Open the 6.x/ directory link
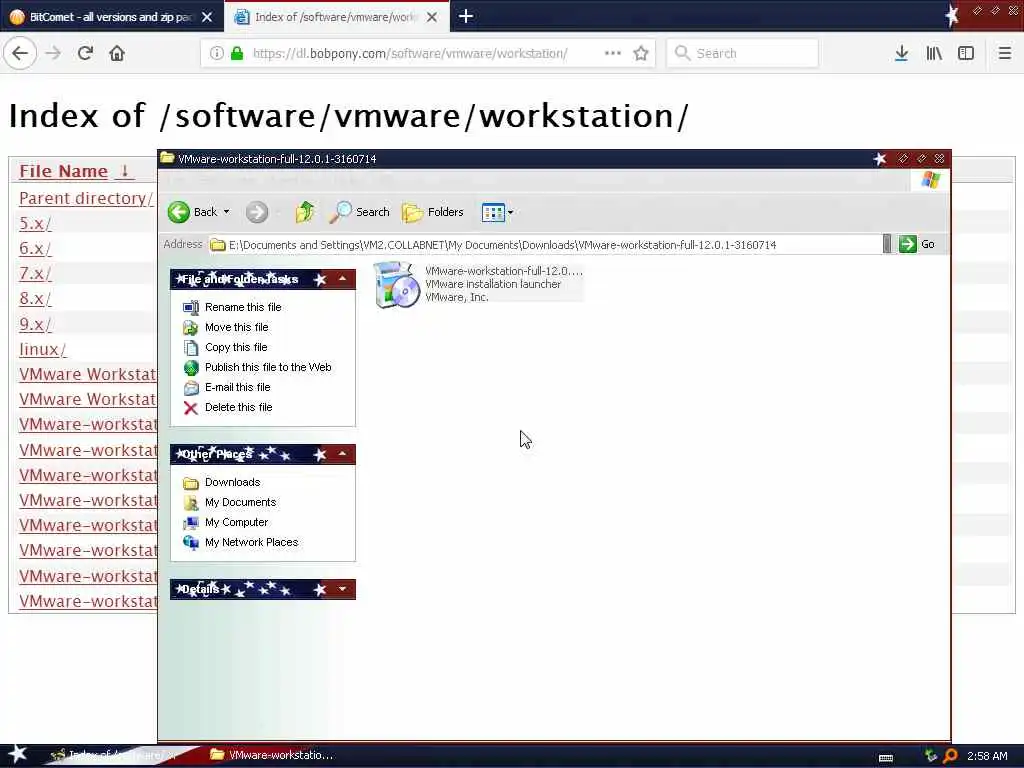Screen dimensions: 1024x768 coord(35,248)
